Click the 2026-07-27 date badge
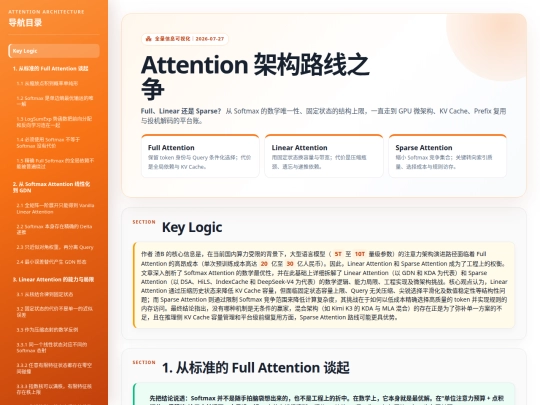Image resolution: width=540 pixels, height=405 pixels. pyautogui.click(x=185, y=39)
